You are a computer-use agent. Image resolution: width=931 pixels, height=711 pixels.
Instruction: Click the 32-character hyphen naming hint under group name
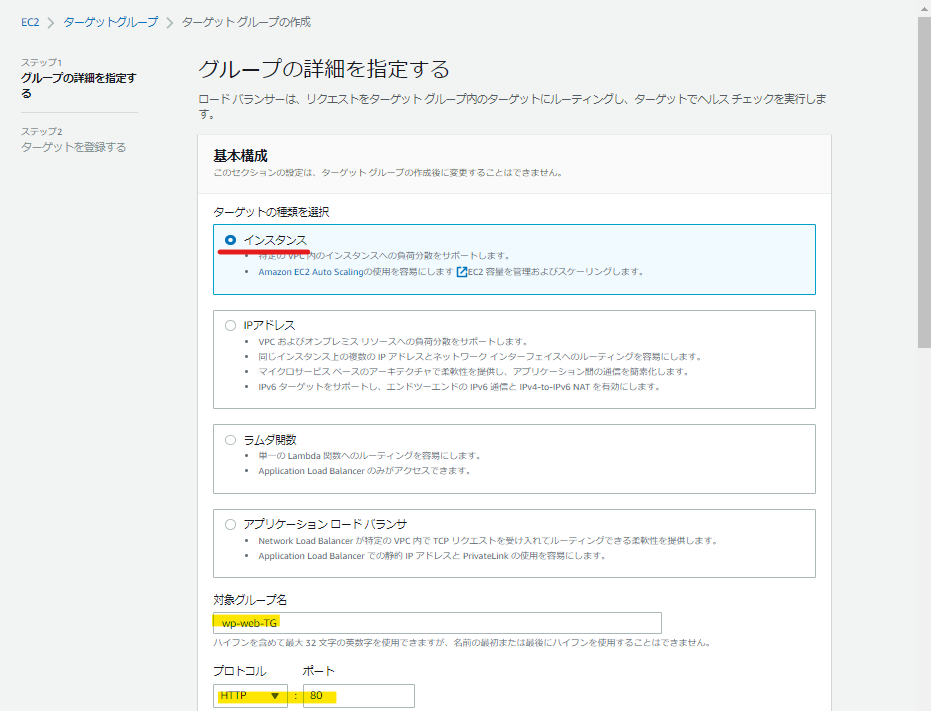tap(462, 643)
